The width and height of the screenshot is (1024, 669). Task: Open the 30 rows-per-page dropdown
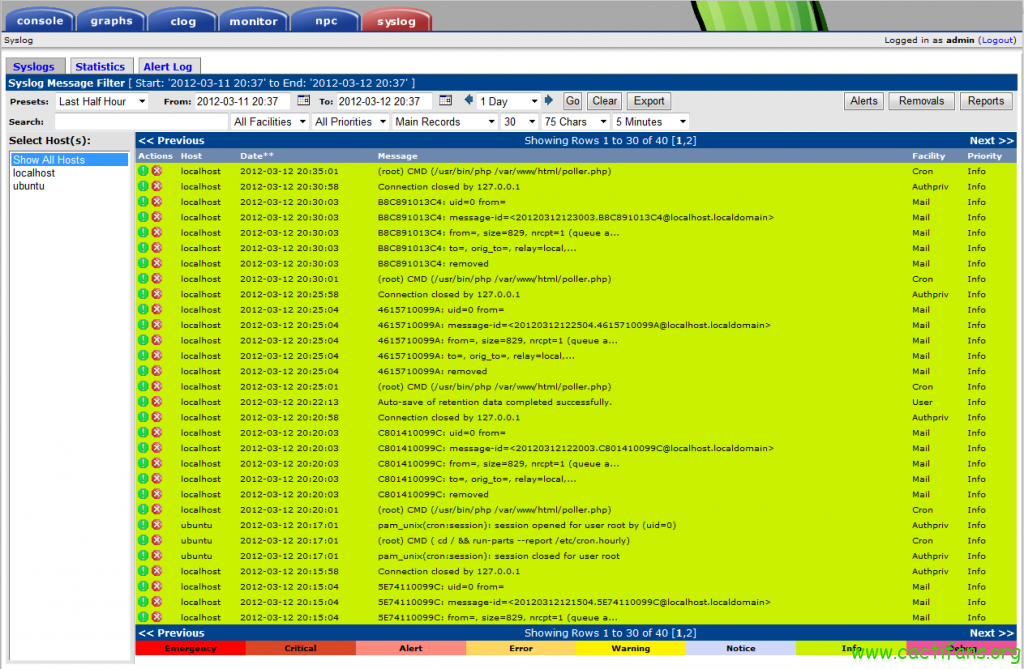(x=519, y=122)
